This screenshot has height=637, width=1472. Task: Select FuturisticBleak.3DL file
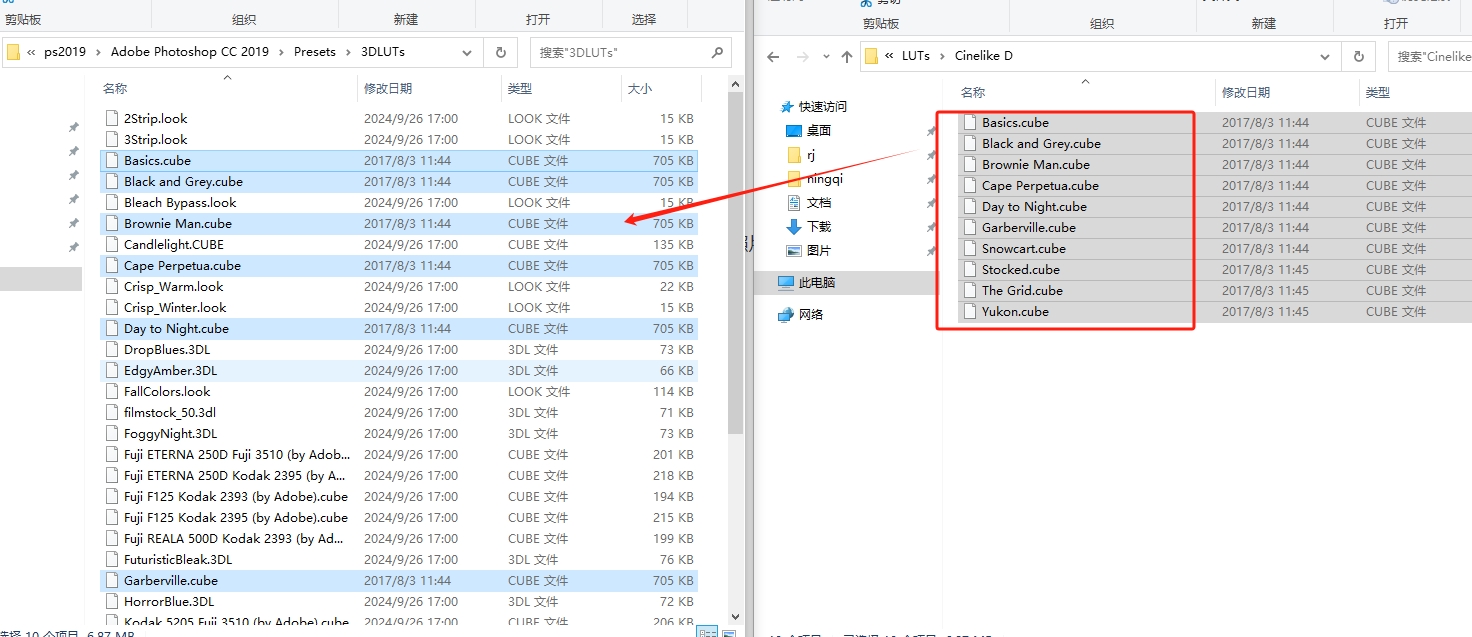399,559
